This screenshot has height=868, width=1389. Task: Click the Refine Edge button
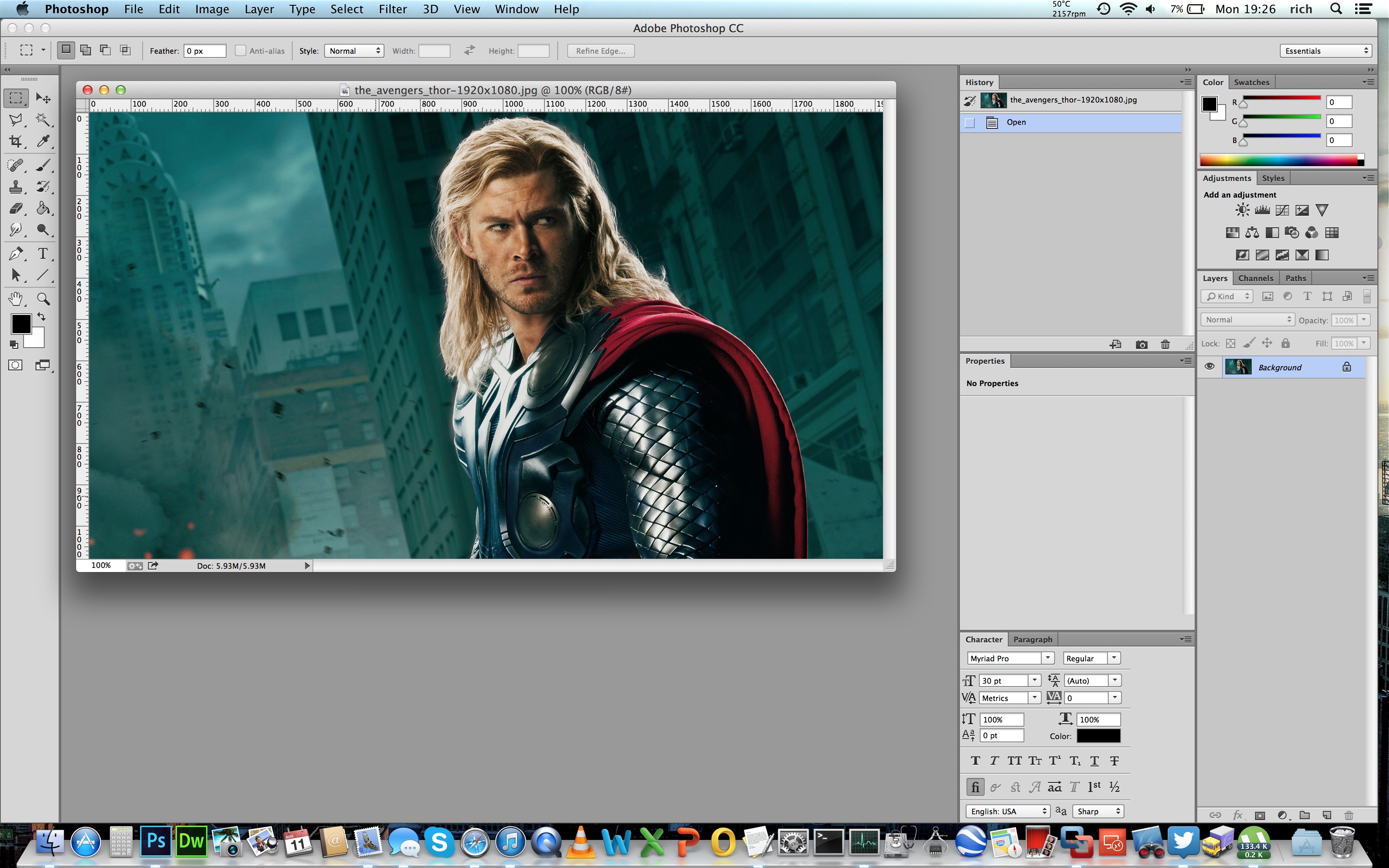(x=600, y=50)
